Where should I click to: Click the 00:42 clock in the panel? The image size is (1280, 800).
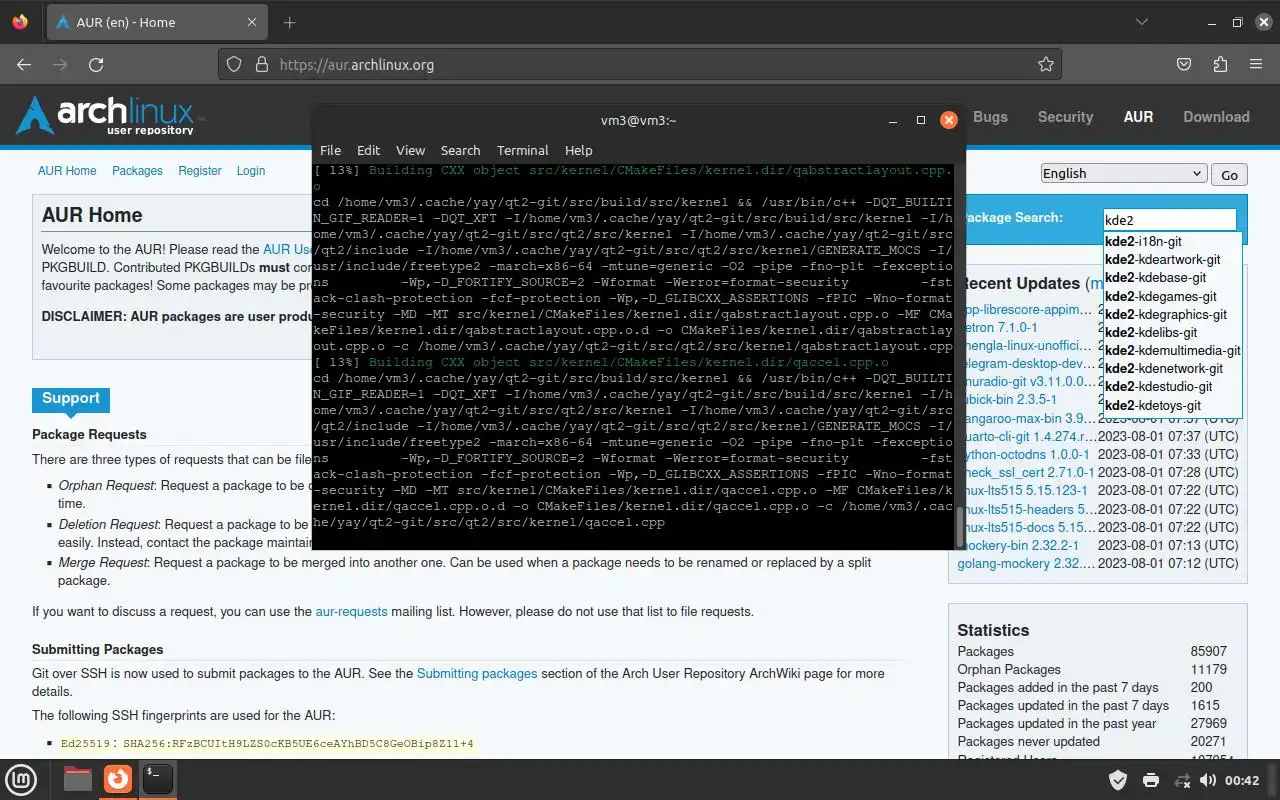[1241, 780]
